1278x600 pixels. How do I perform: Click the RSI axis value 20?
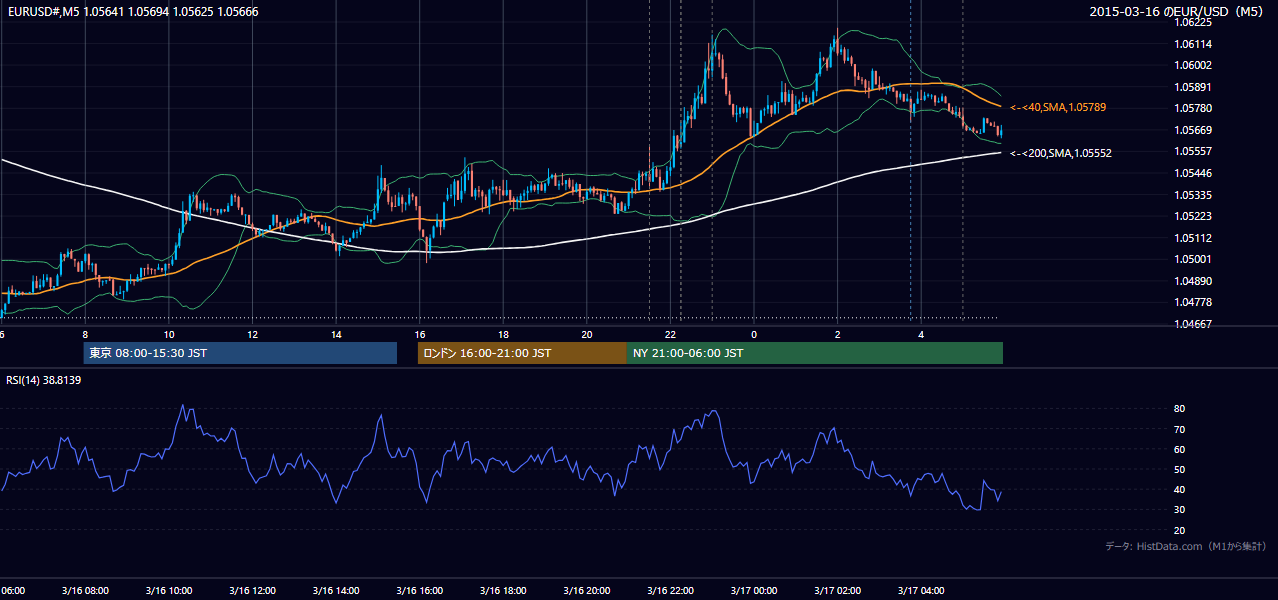click(x=1180, y=530)
